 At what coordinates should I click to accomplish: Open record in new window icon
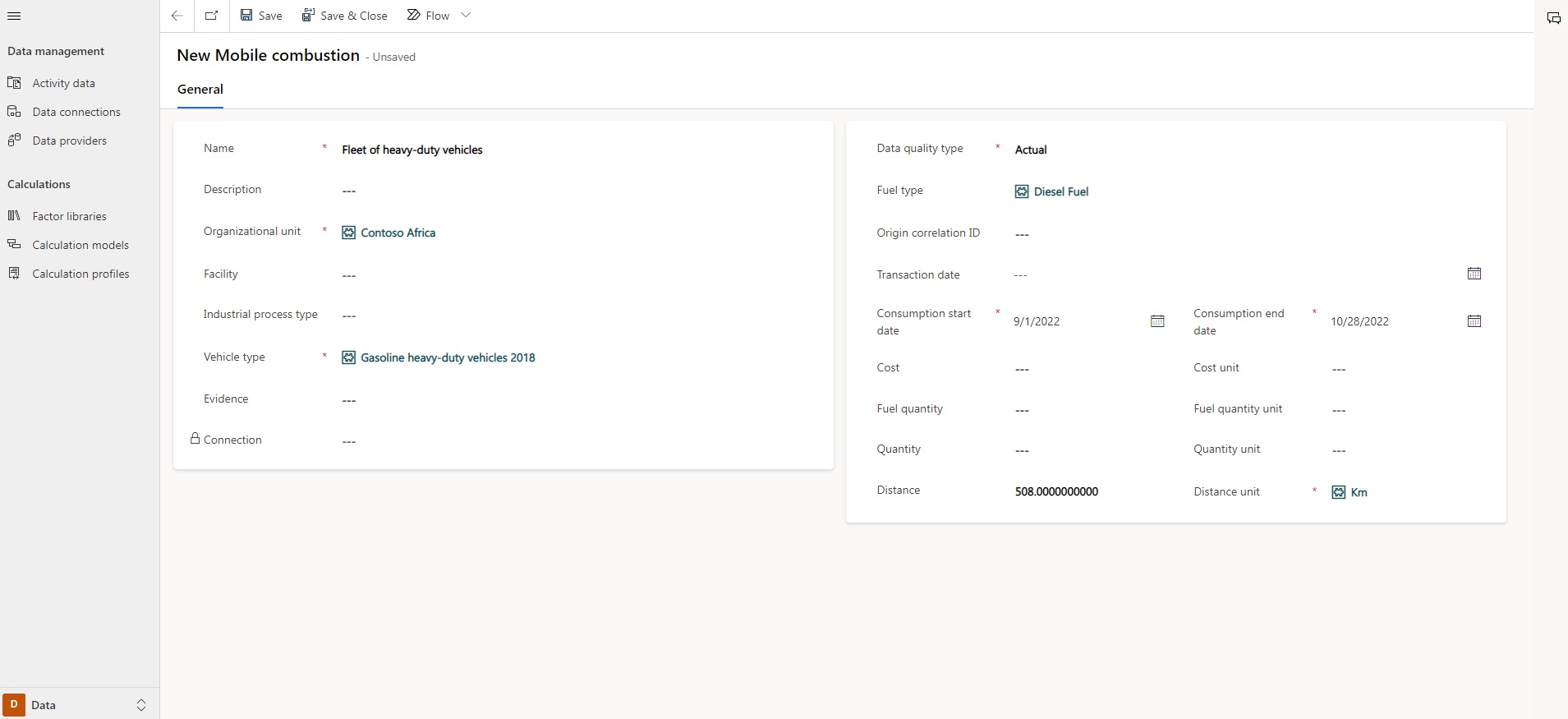[211, 16]
